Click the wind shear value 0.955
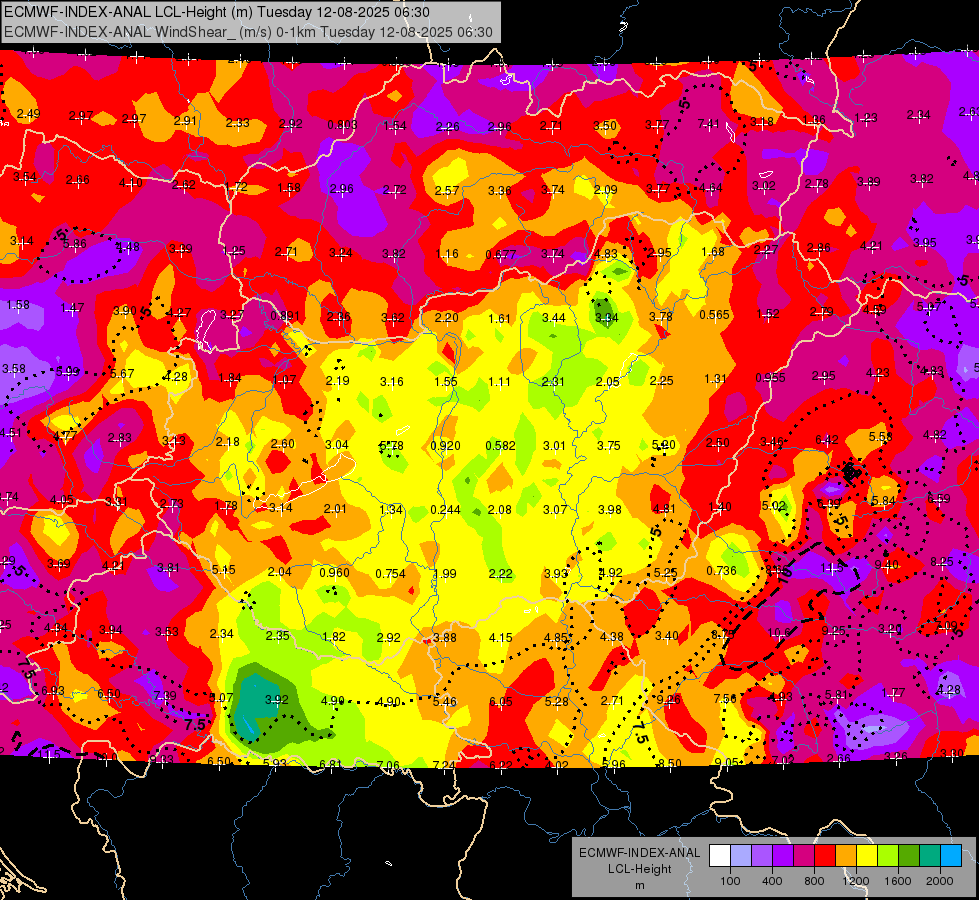This screenshot has height=900, width=979. pos(770,378)
